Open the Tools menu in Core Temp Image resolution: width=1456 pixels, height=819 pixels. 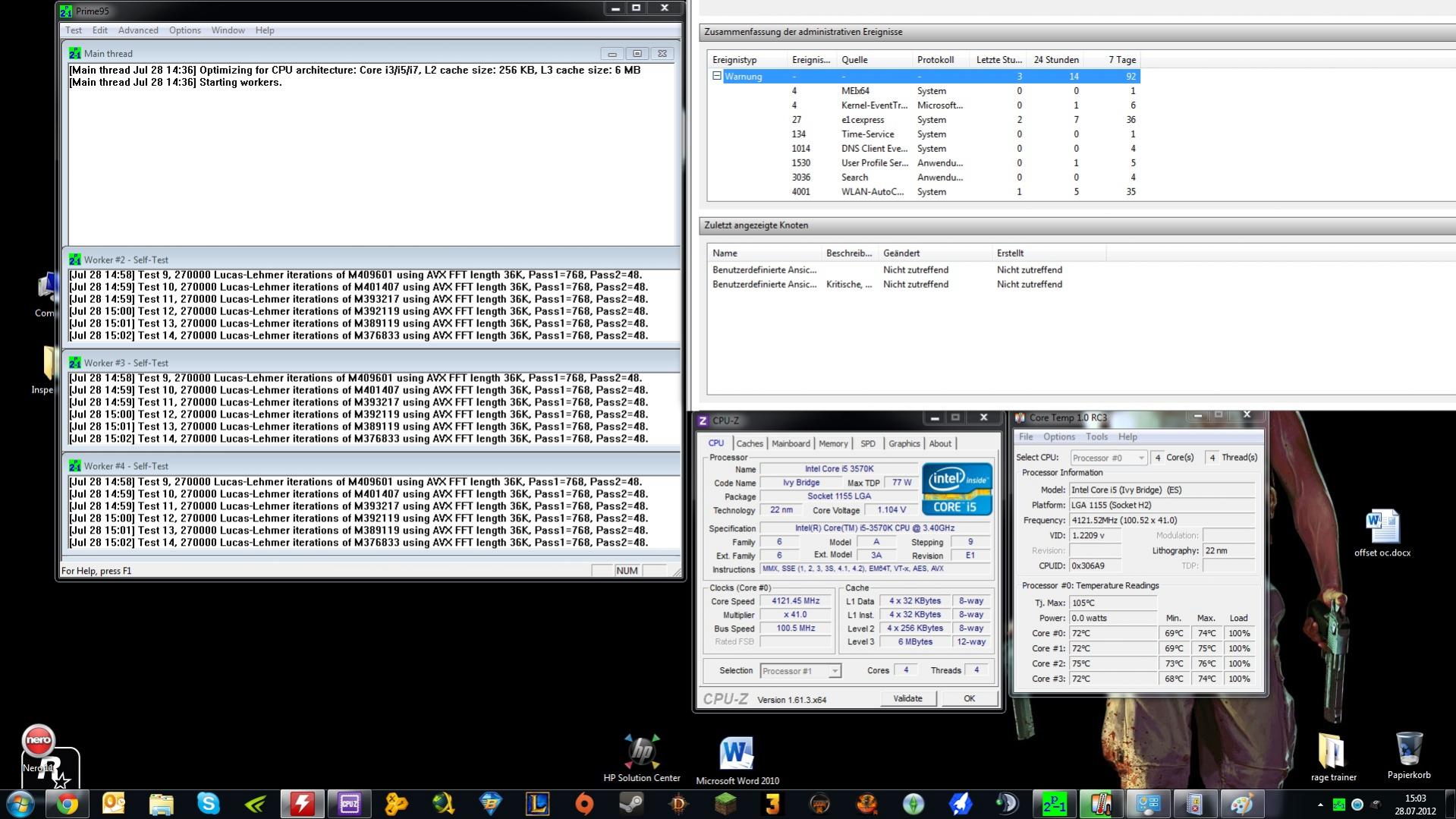click(x=1096, y=437)
